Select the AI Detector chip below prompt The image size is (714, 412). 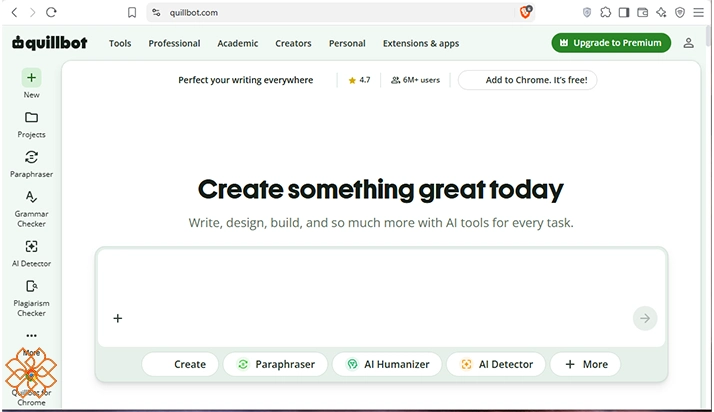pyautogui.click(x=496, y=364)
